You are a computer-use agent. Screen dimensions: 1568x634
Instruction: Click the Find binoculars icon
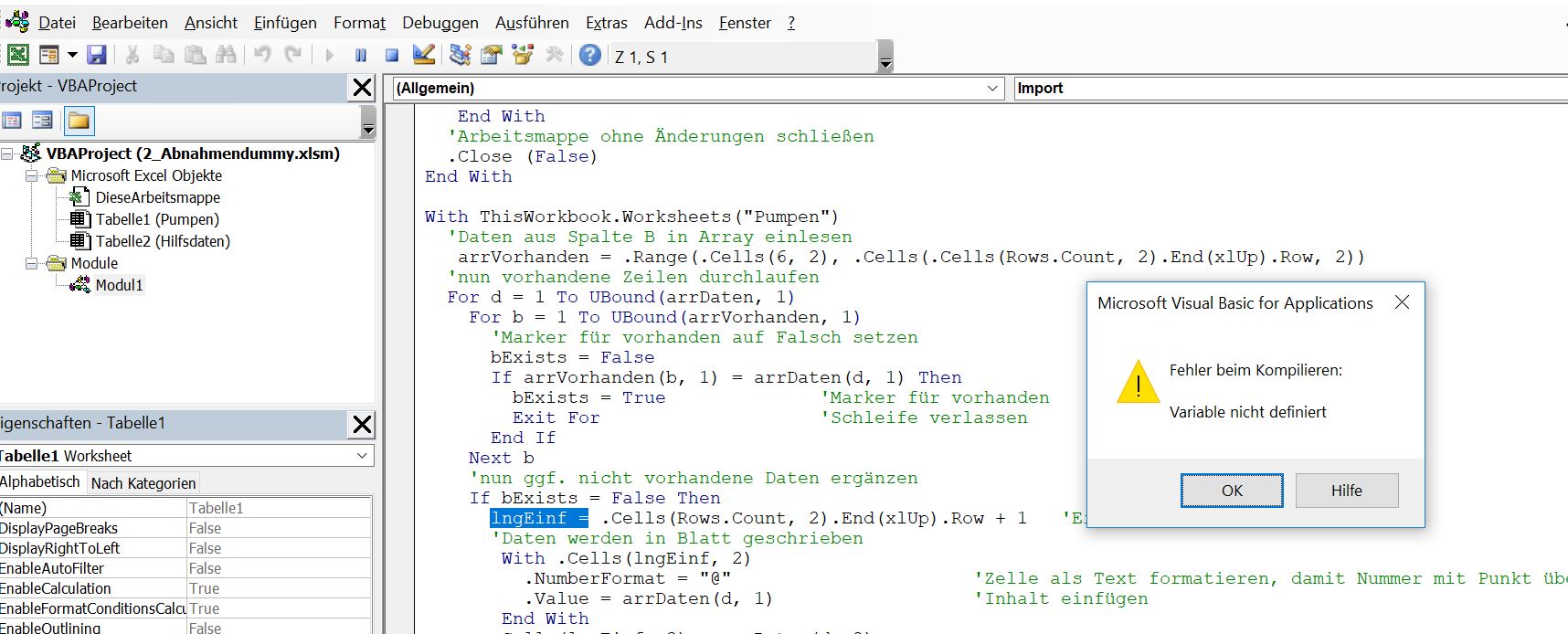tap(226, 56)
